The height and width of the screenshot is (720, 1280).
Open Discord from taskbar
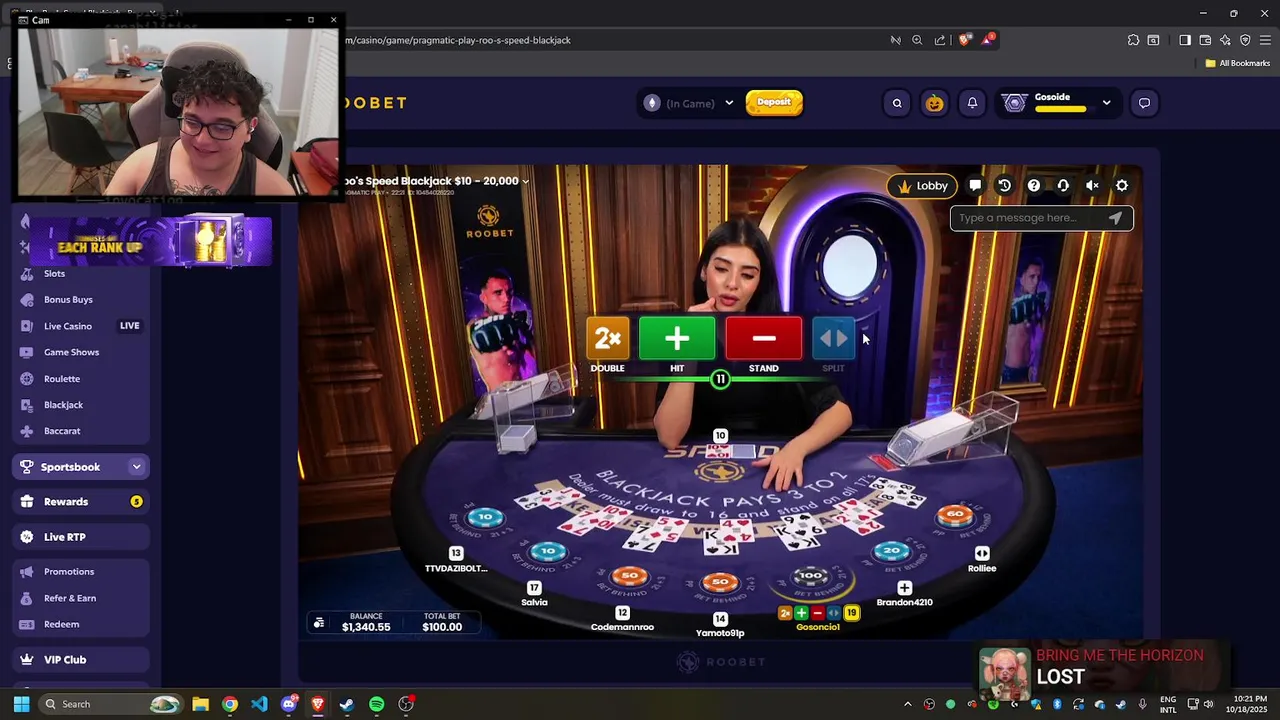[x=289, y=704]
